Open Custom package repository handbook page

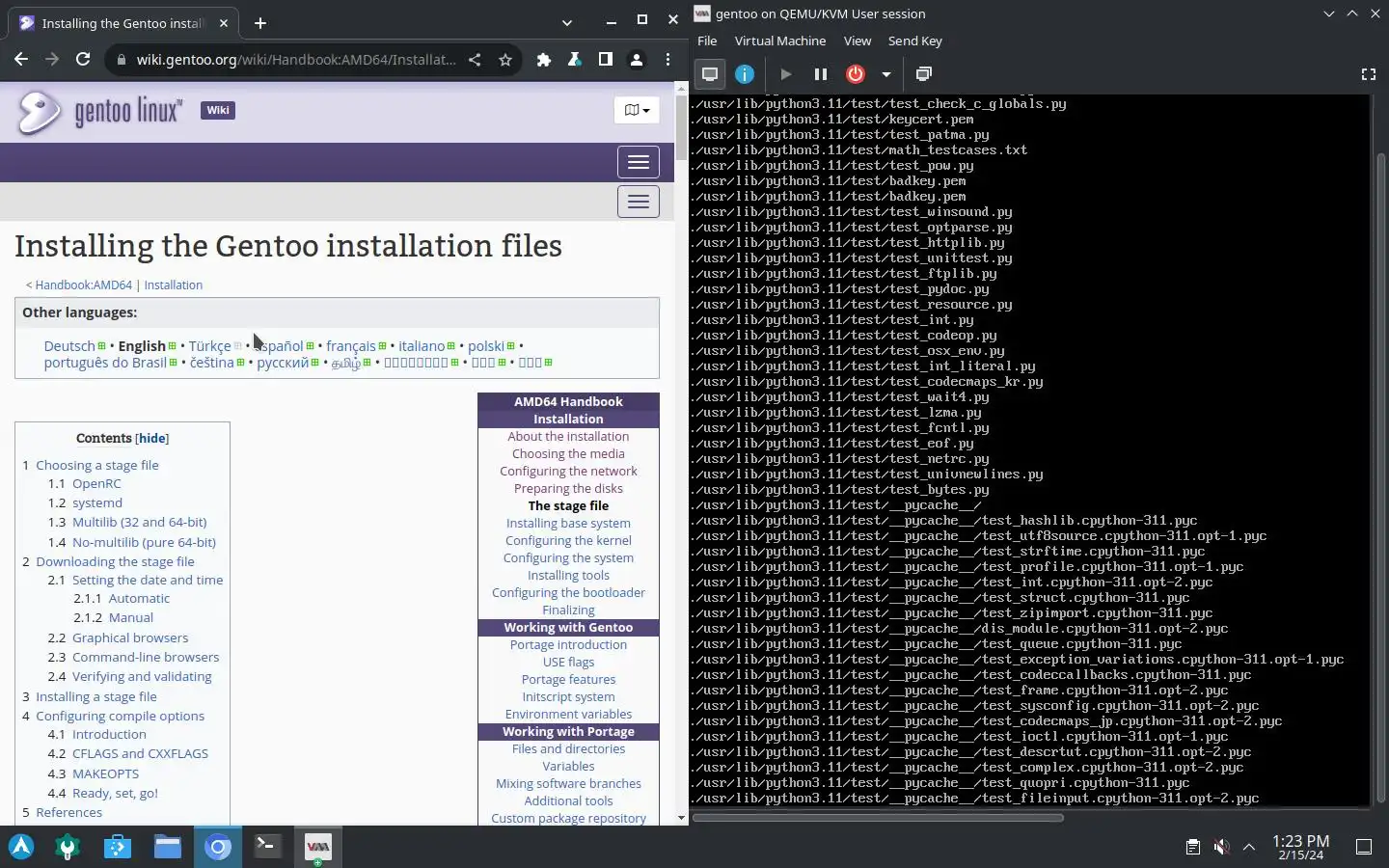point(568,819)
